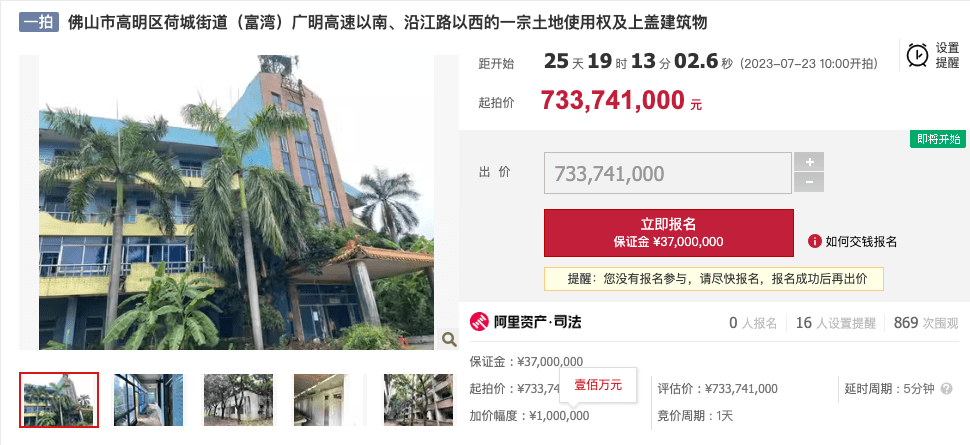The image size is (970, 445).
Task: Select the second corridor thumbnail
Action: tap(148, 400)
